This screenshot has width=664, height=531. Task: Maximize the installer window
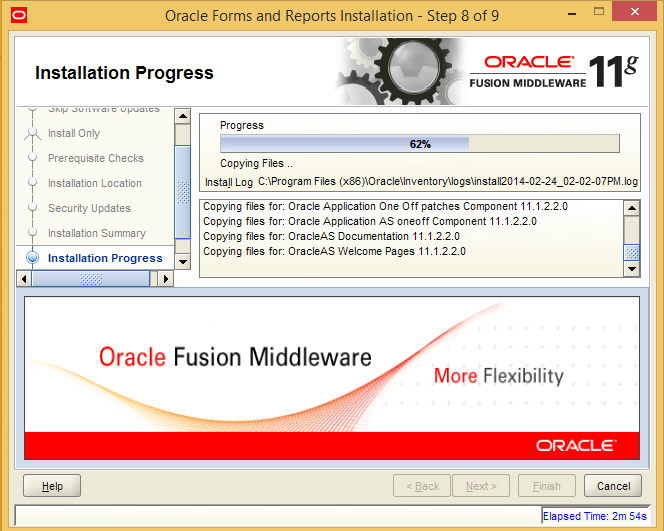(x=599, y=12)
